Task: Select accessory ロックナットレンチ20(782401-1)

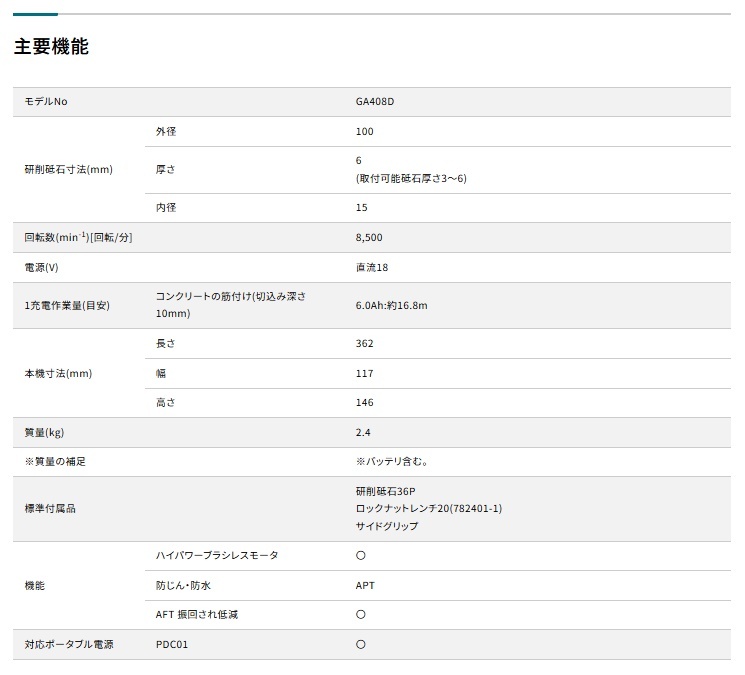Action: (x=429, y=509)
